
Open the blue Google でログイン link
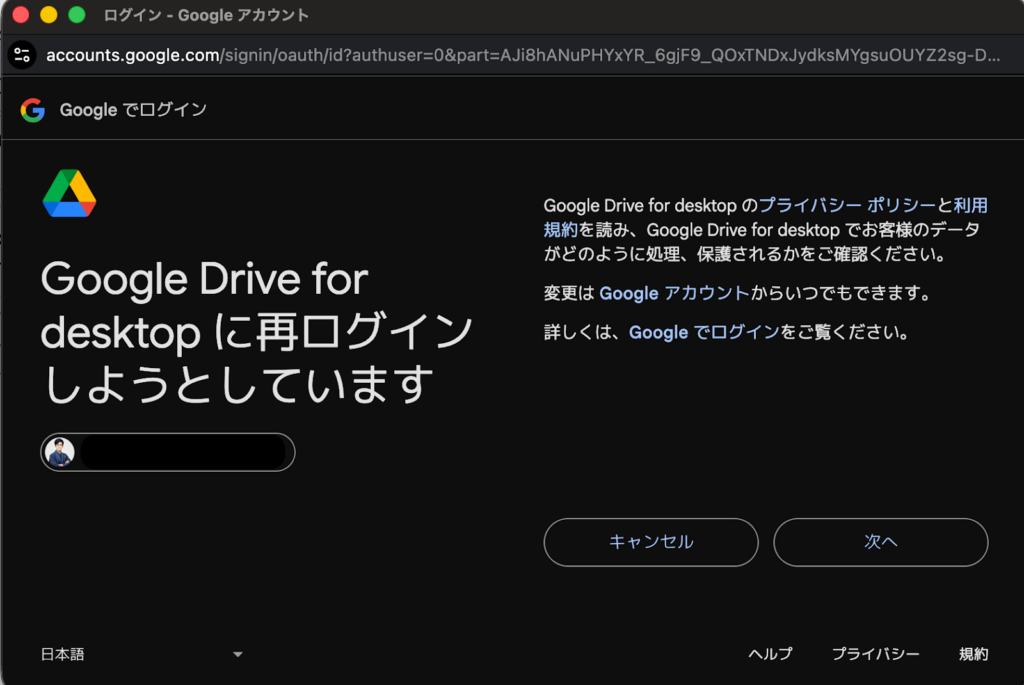[703, 332]
